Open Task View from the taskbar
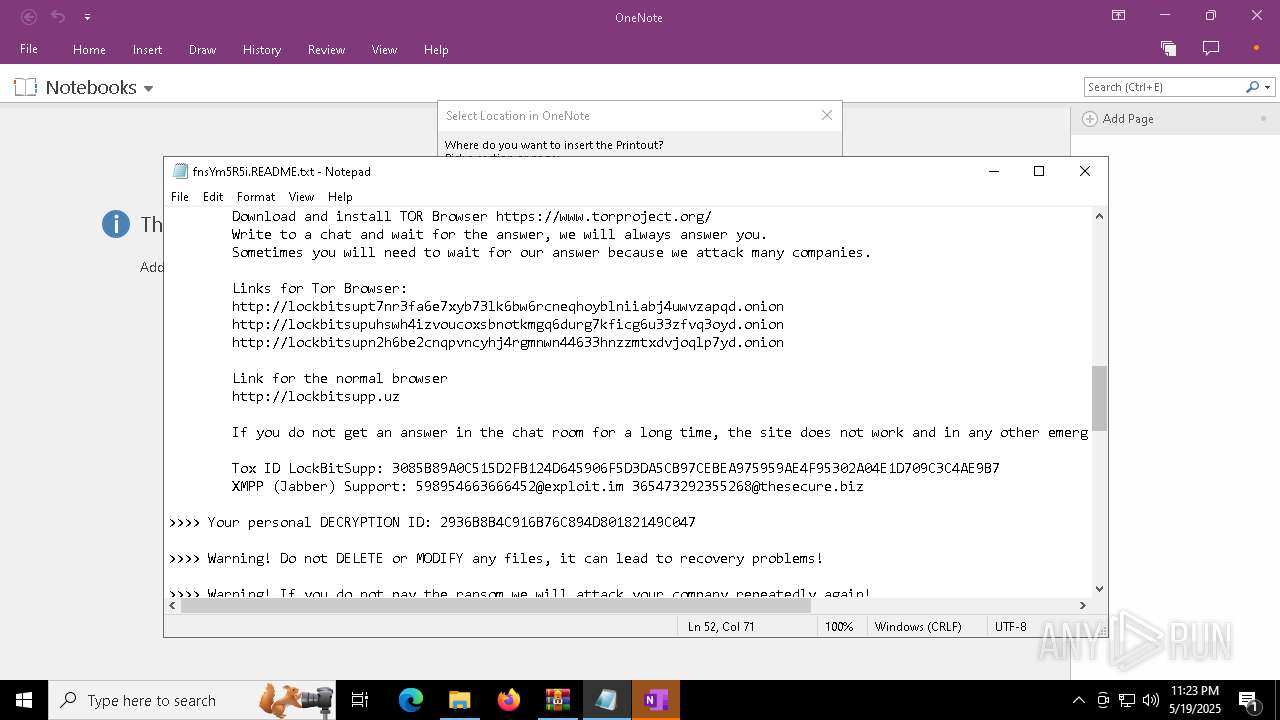The image size is (1280, 720). point(360,700)
